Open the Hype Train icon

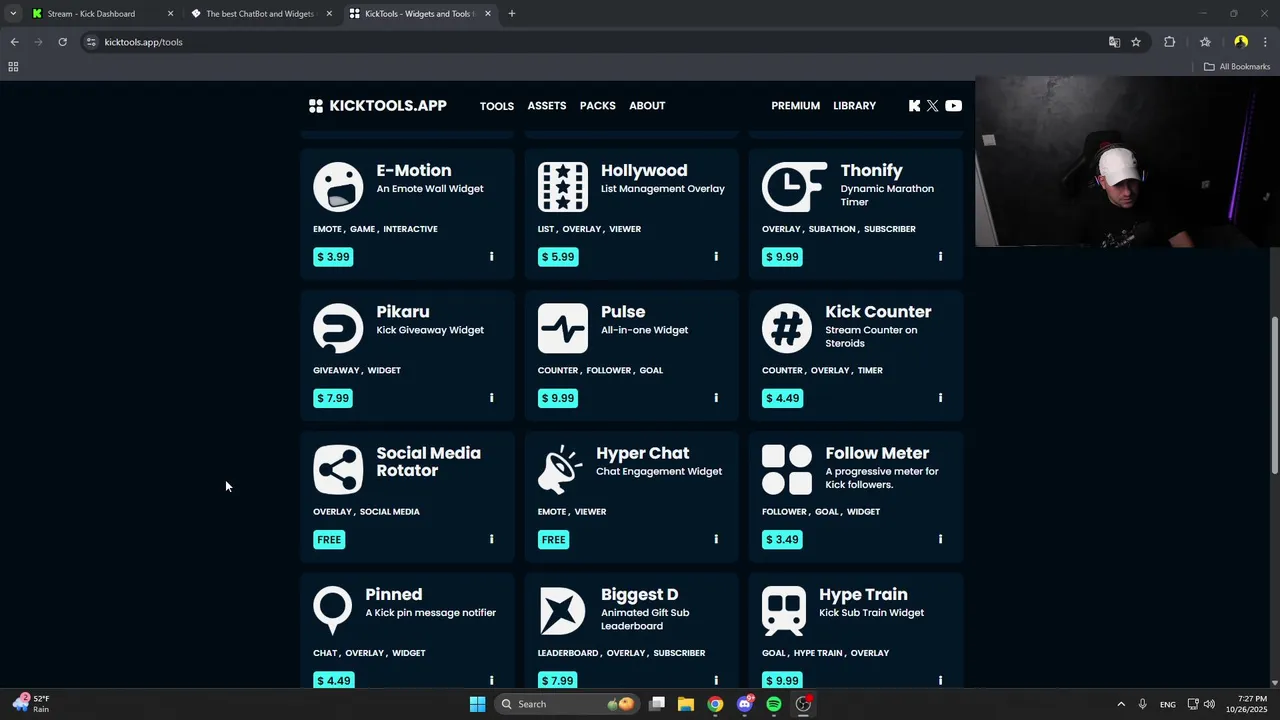click(x=784, y=611)
